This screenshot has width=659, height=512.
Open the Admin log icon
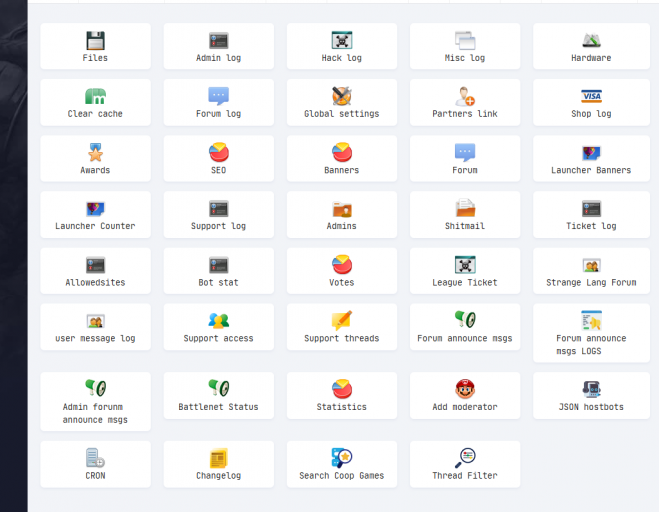(x=219, y=40)
